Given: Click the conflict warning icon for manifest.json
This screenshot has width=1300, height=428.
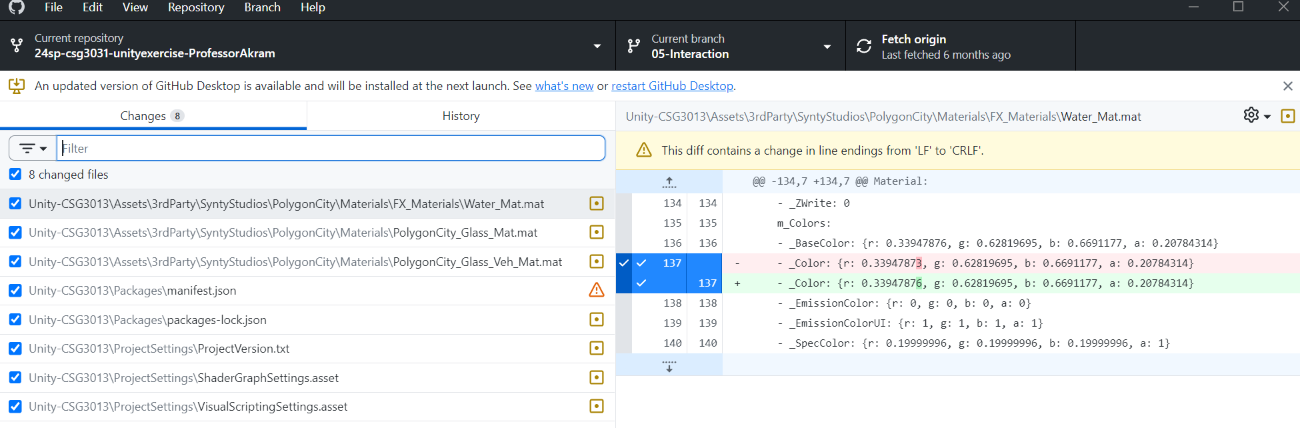Looking at the screenshot, I should 597,290.
